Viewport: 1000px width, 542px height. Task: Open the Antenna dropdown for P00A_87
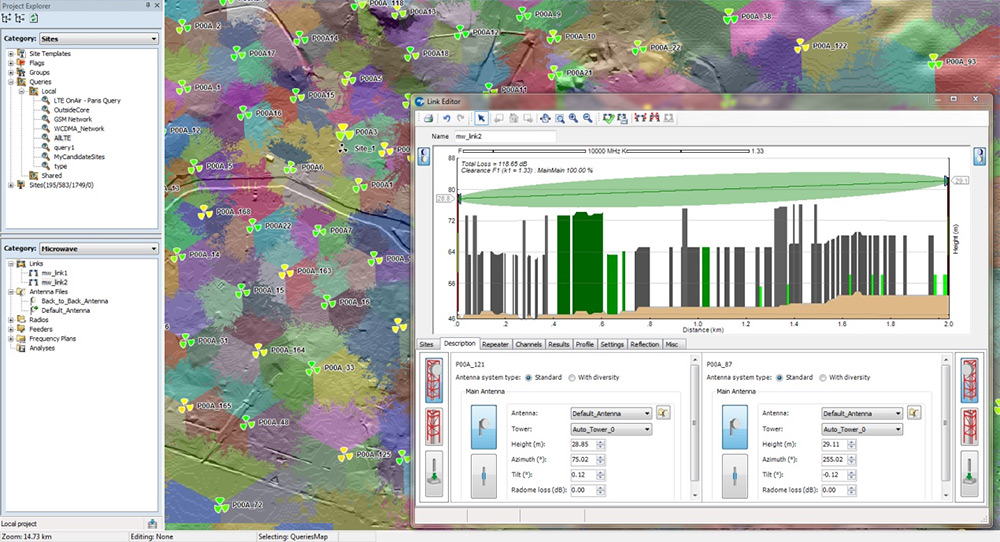(862, 413)
